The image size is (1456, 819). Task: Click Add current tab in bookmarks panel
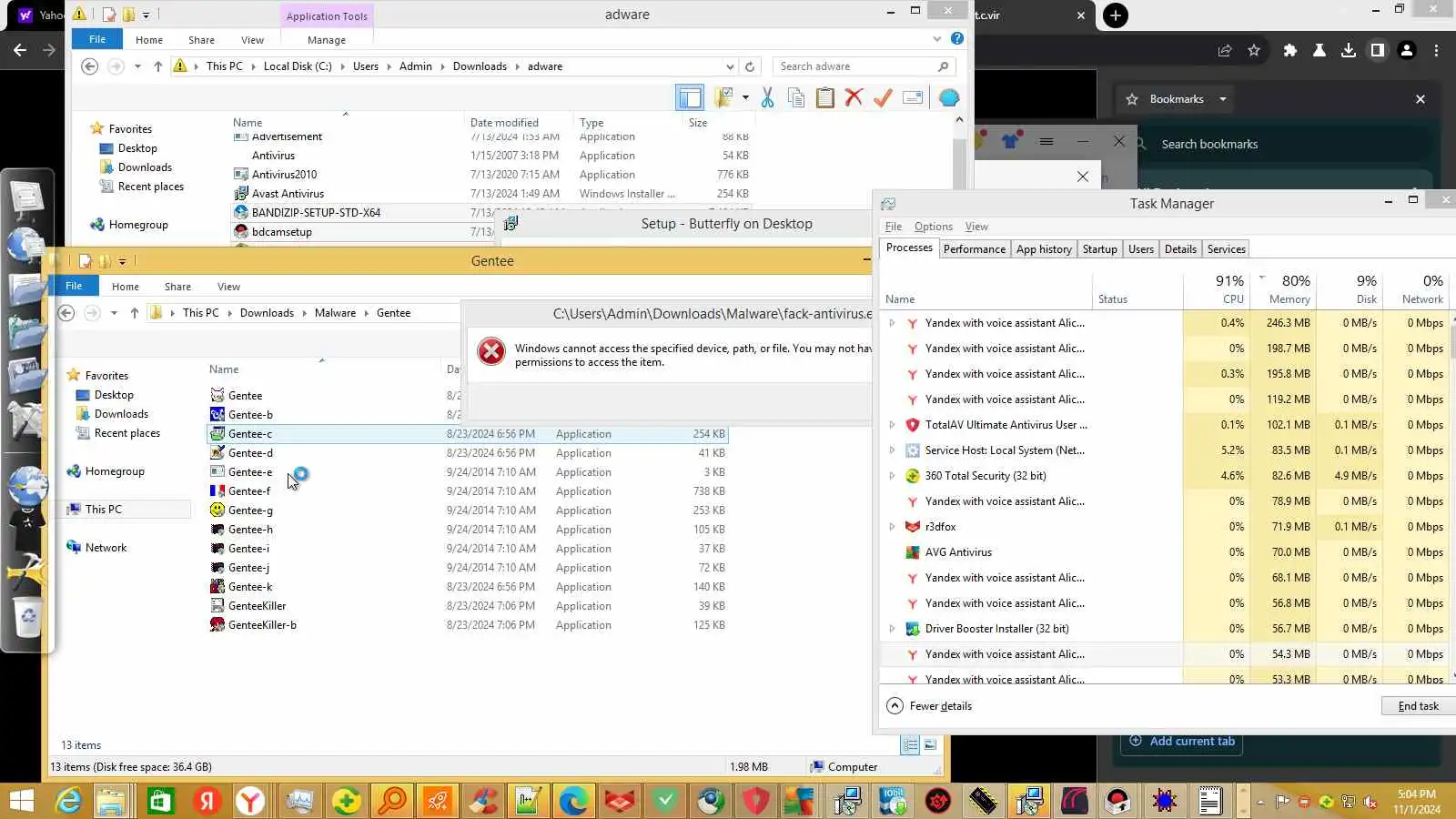pyautogui.click(x=1182, y=742)
